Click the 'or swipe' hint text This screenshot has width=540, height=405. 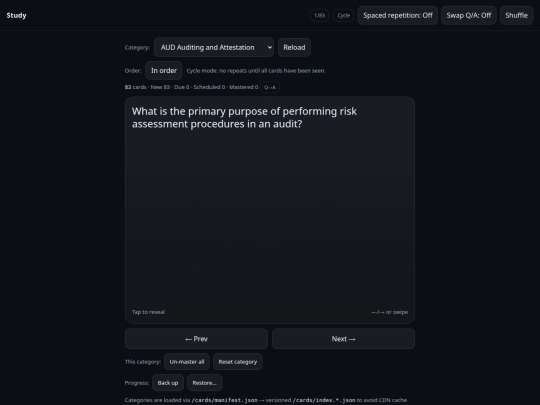390,312
